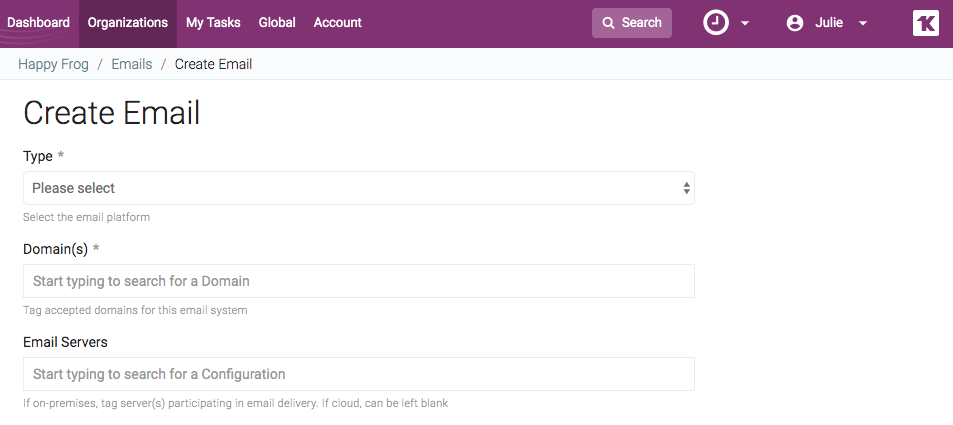Go to the Dashboard menu

(x=38, y=23)
